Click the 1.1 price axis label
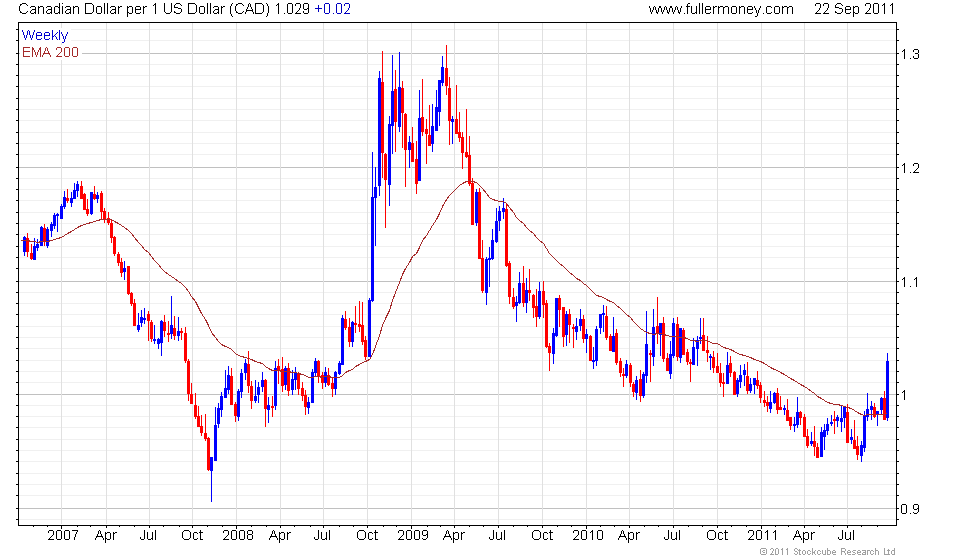 (910, 282)
